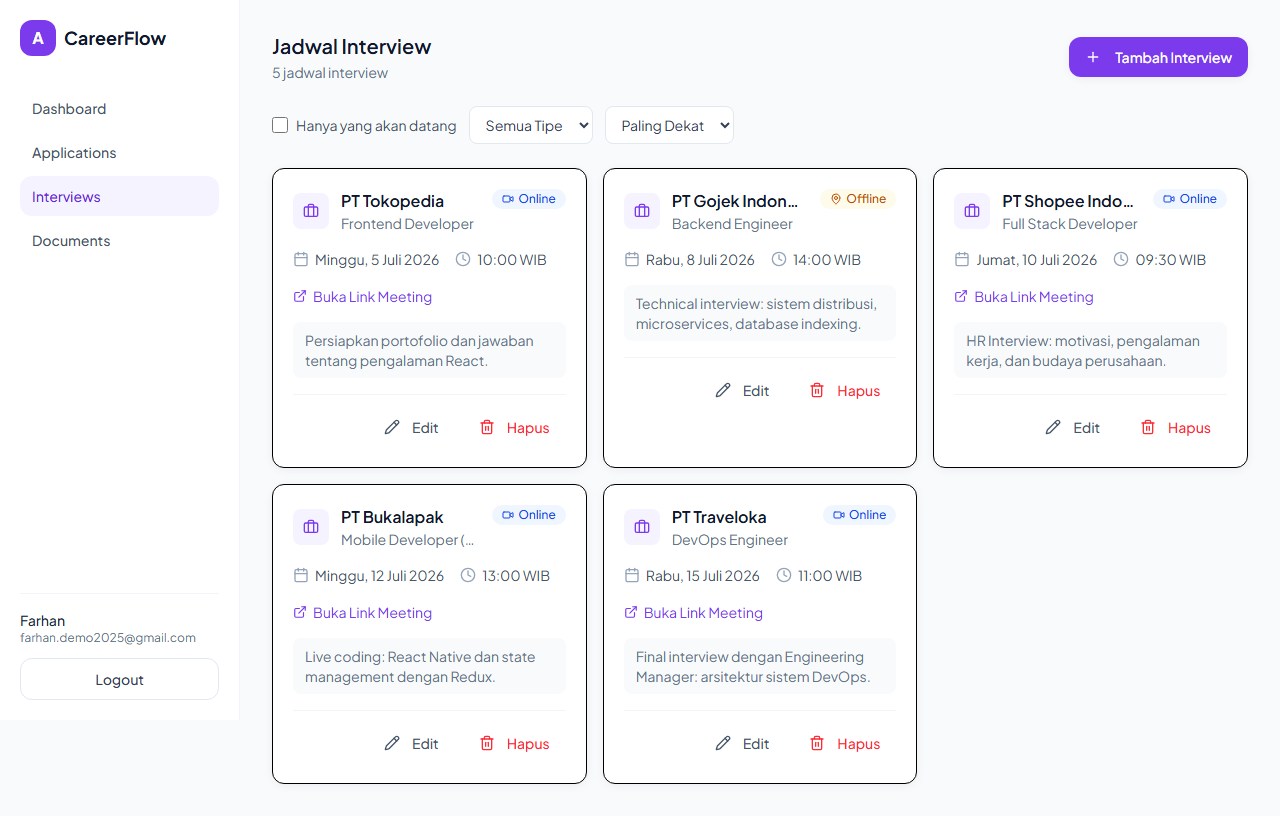Image resolution: width=1280 pixels, height=816 pixels.
Task: Click the 'Jadwal Interview' page heading
Action: point(352,46)
